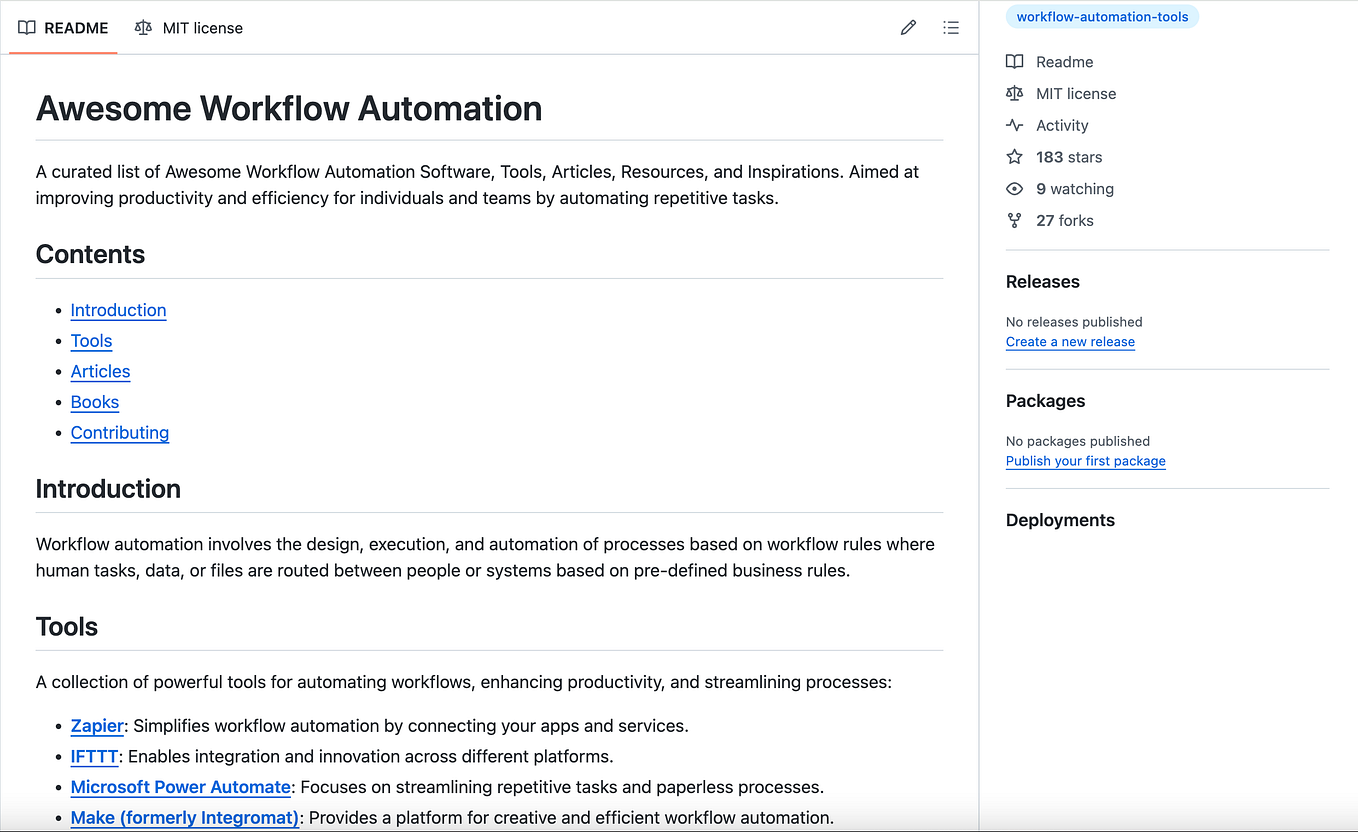Click the Make (formerly Integromat) link

coord(184,817)
